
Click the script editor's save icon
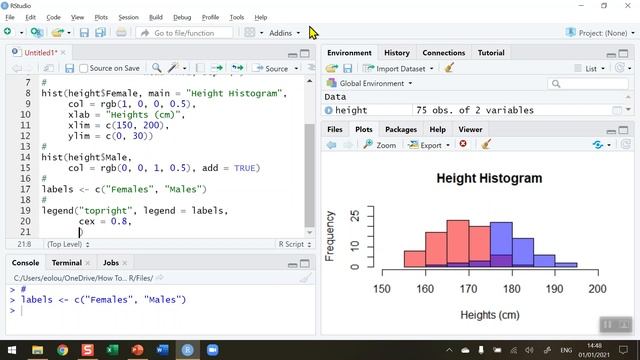click(69, 68)
